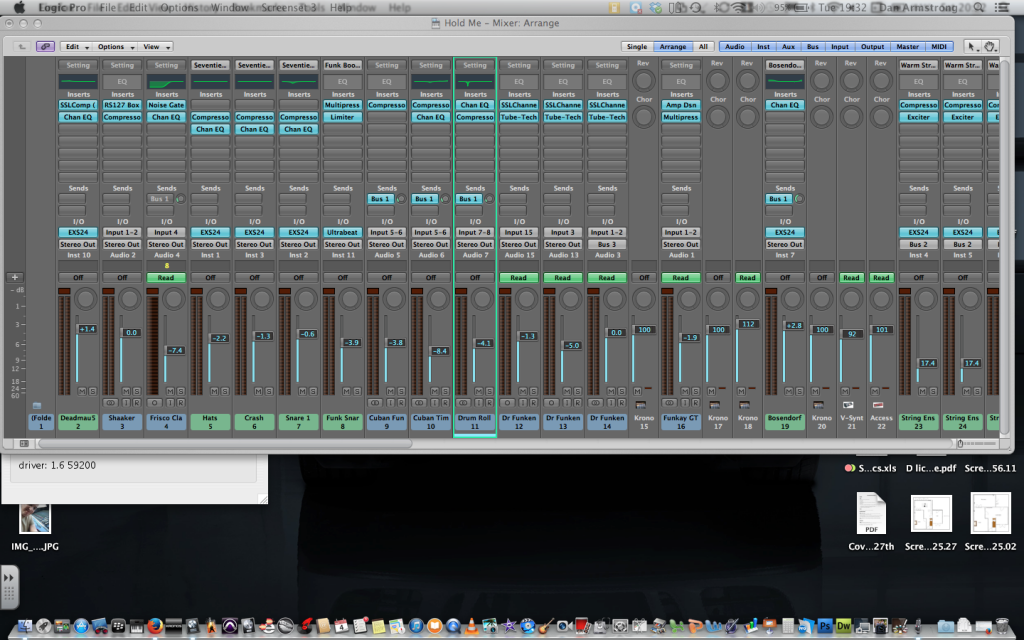Mute the Funkay GT channel strip

click(685, 391)
